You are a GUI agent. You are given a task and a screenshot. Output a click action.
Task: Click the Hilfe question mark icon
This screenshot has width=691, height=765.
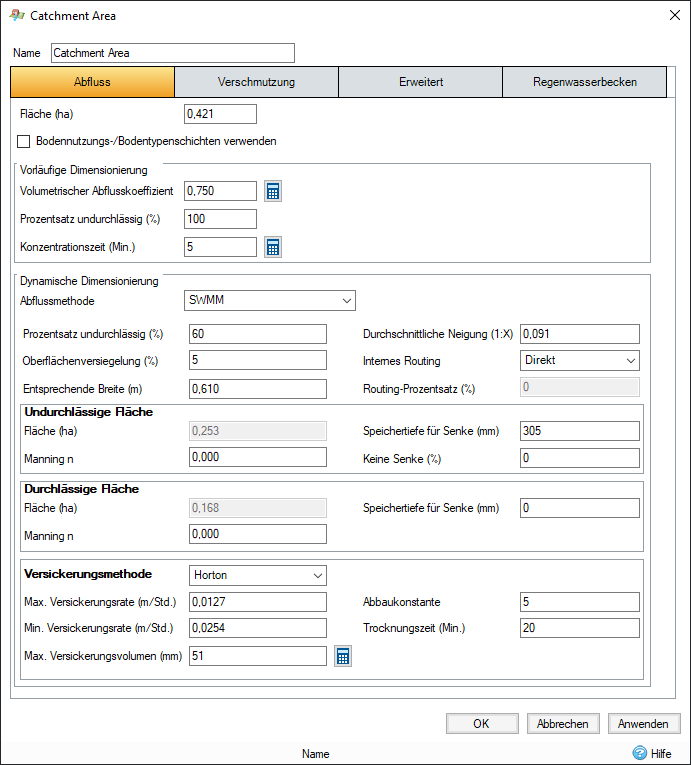click(639, 753)
